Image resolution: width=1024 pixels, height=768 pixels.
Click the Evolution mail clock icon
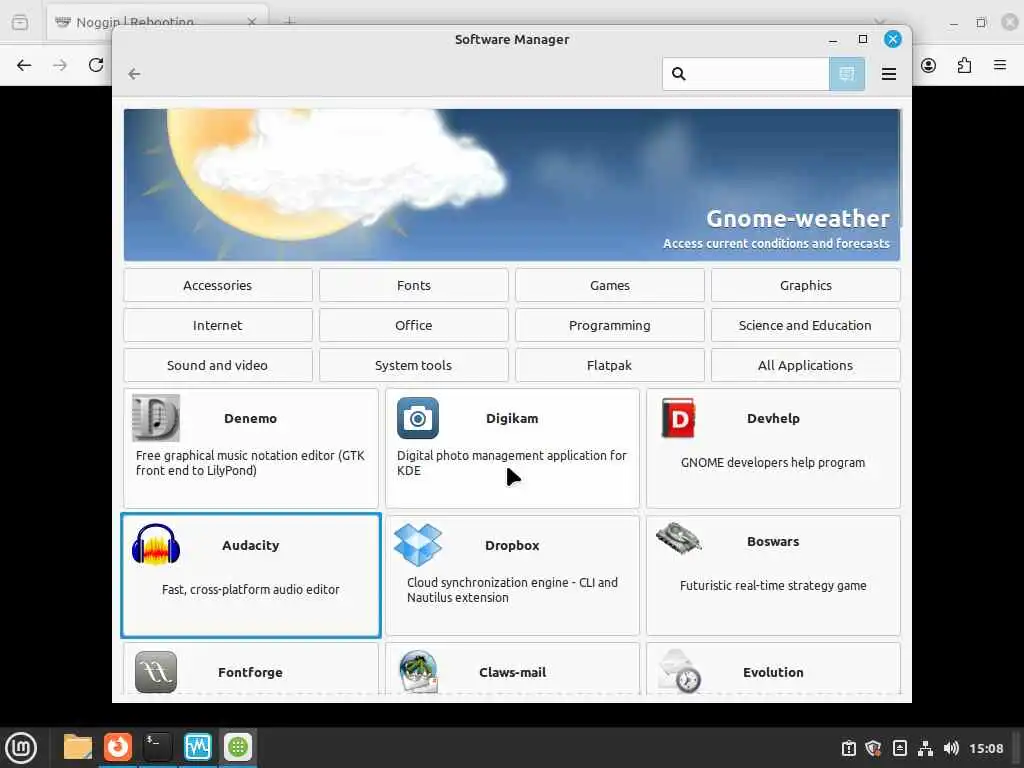pyautogui.click(x=679, y=671)
